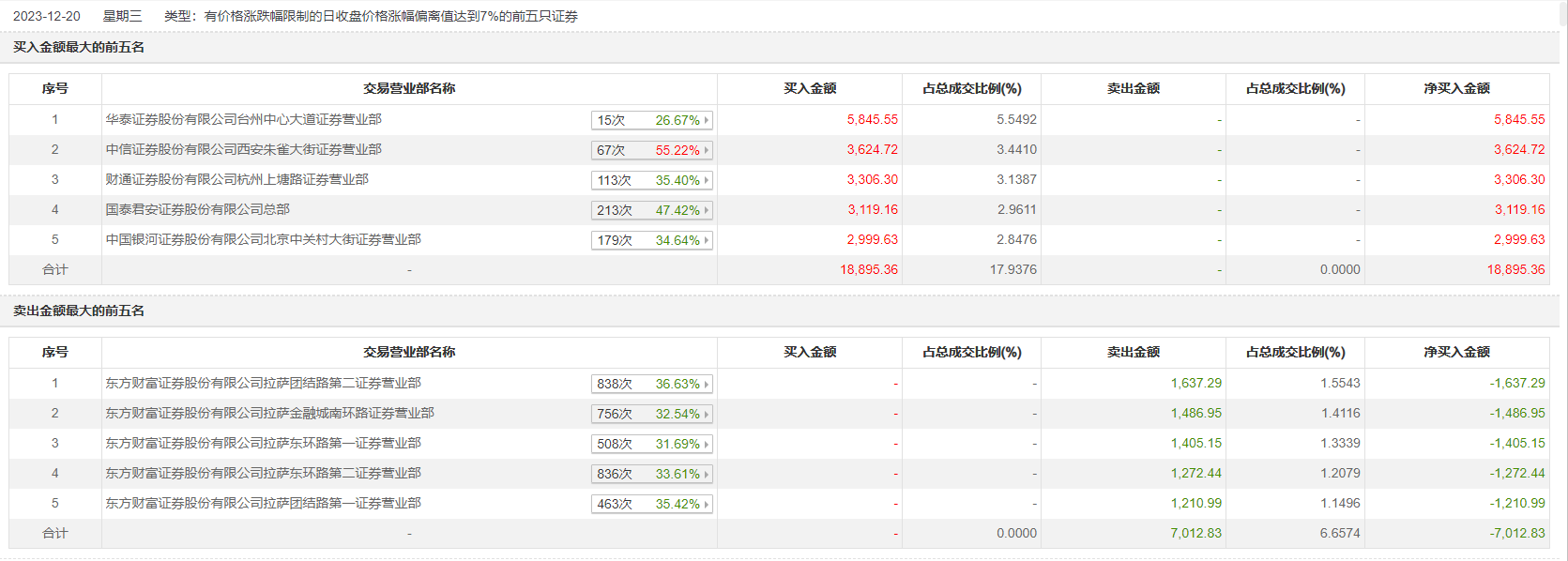This screenshot has height=561, width=1568.
Task: Click 中国银河证券北京中关村大街证券营业部 link
Action: click(x=263, y=240)
